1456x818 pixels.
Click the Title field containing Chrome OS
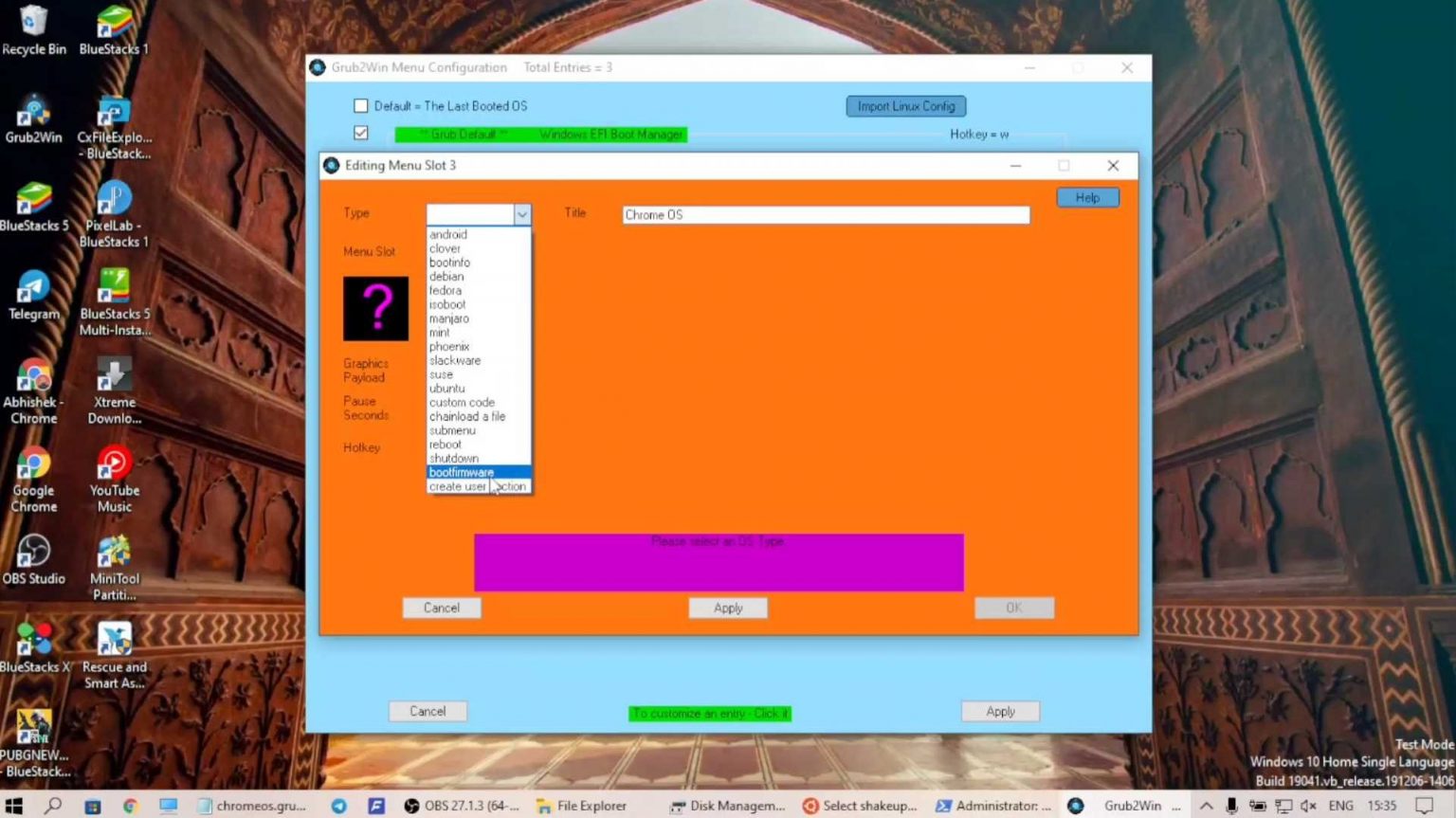click(825, 215)
